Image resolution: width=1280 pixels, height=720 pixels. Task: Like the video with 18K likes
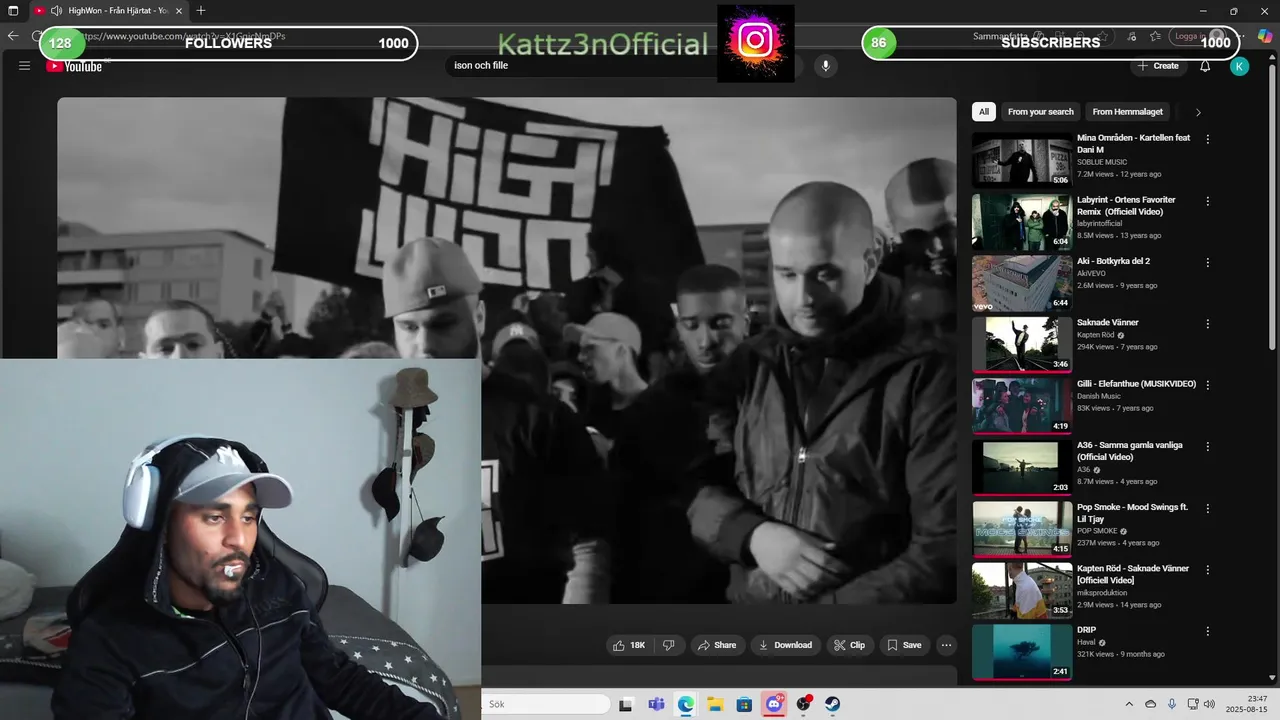(629, 645)
